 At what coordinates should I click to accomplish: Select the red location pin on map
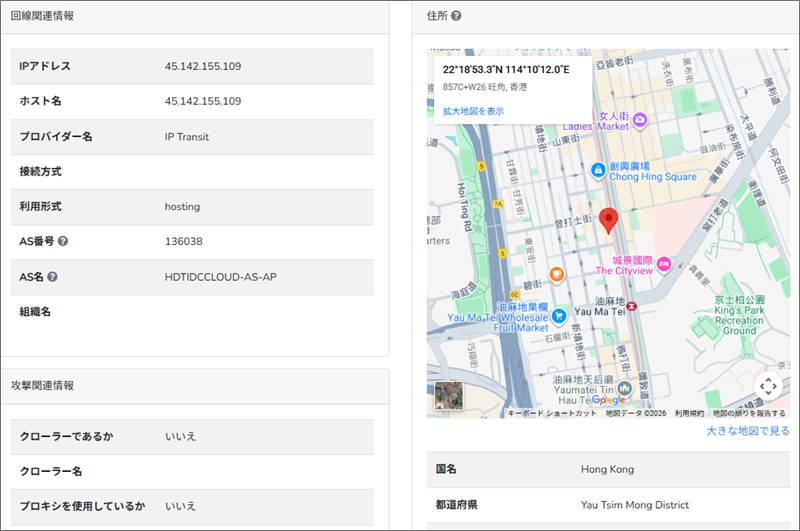pos(609,220)
